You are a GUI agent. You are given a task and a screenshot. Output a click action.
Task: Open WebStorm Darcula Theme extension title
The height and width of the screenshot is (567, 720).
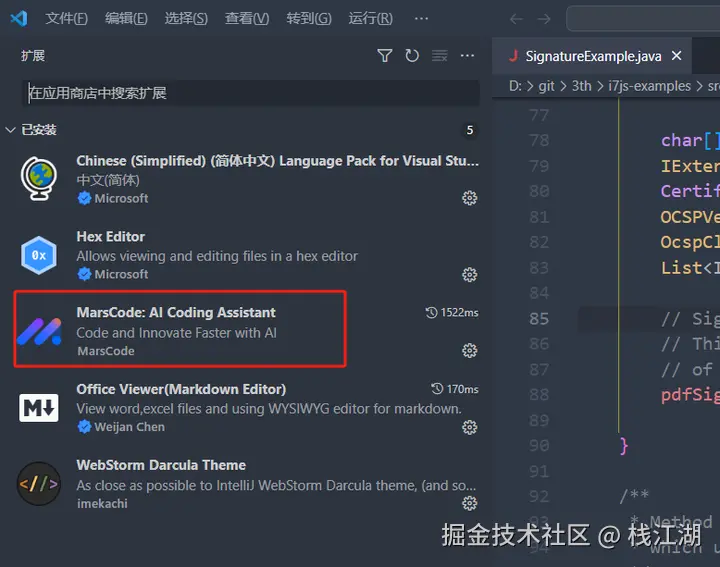click(161, 465)
